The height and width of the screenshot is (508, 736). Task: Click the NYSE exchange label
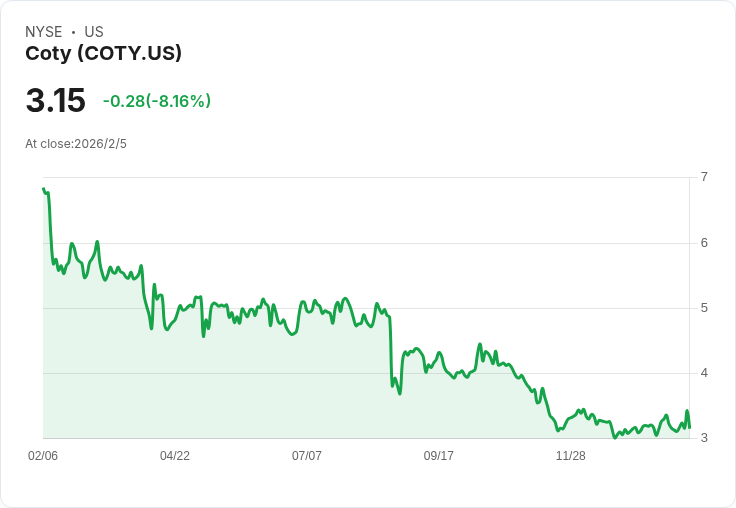point(44,32)
